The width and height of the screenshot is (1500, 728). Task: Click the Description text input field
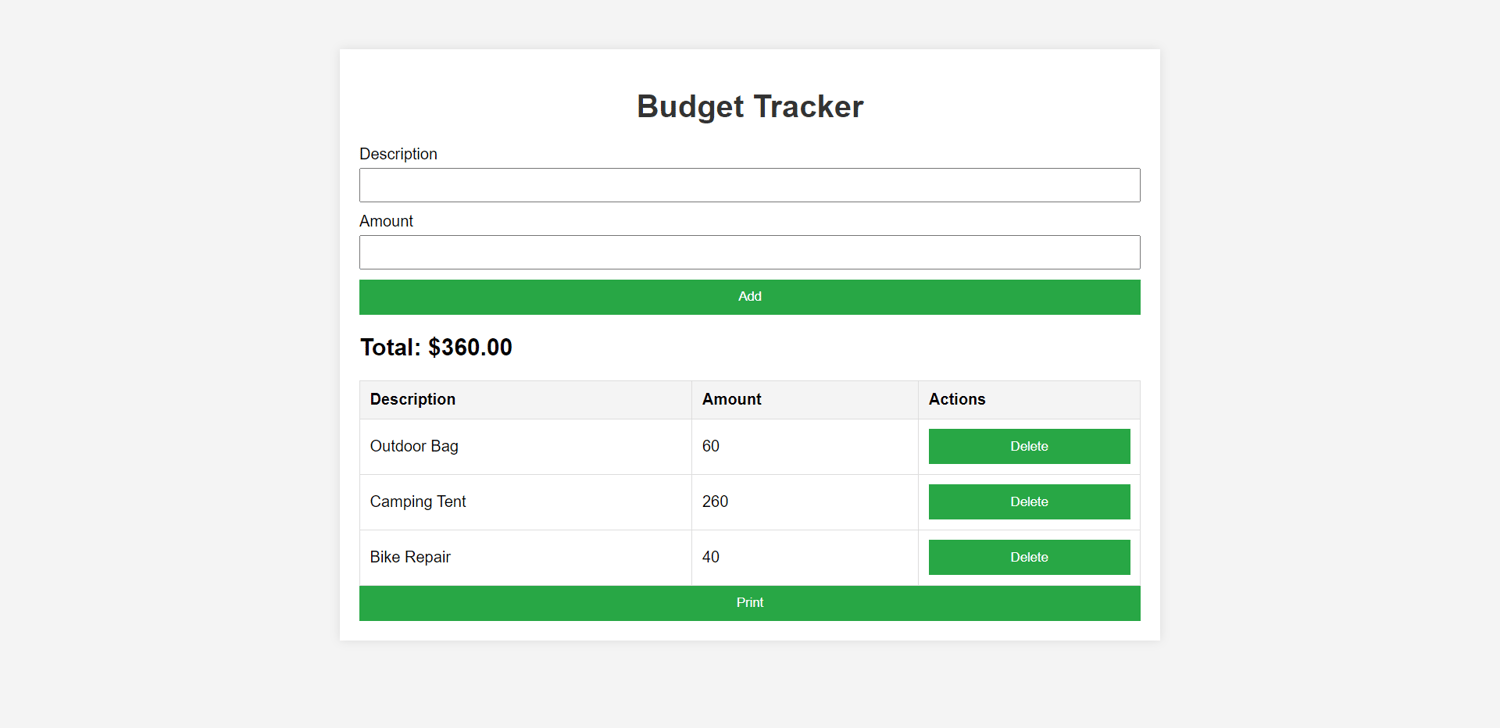pyautogui.click(x=749, y=185)
